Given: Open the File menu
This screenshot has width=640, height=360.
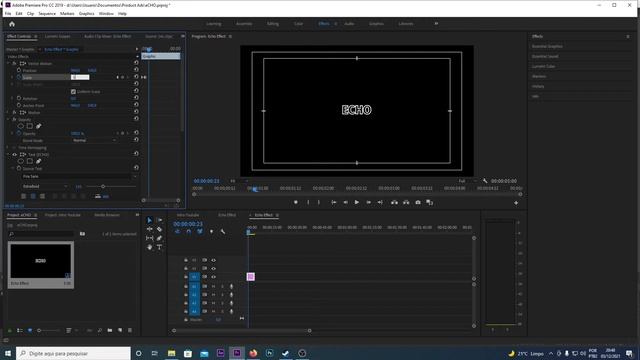Looking at the screenshot, I should 8,13.
